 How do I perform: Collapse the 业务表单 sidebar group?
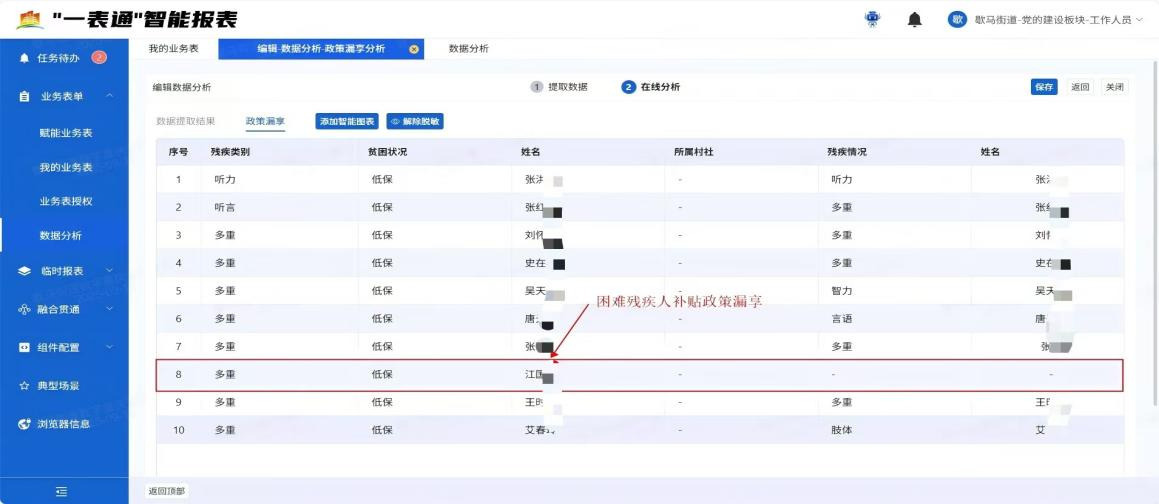109,96
